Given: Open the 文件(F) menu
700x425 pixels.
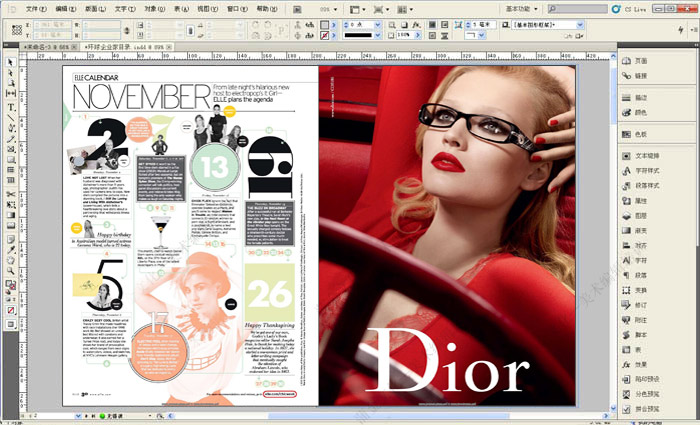Looking at the screenshot, I should [x=37, y=9].
